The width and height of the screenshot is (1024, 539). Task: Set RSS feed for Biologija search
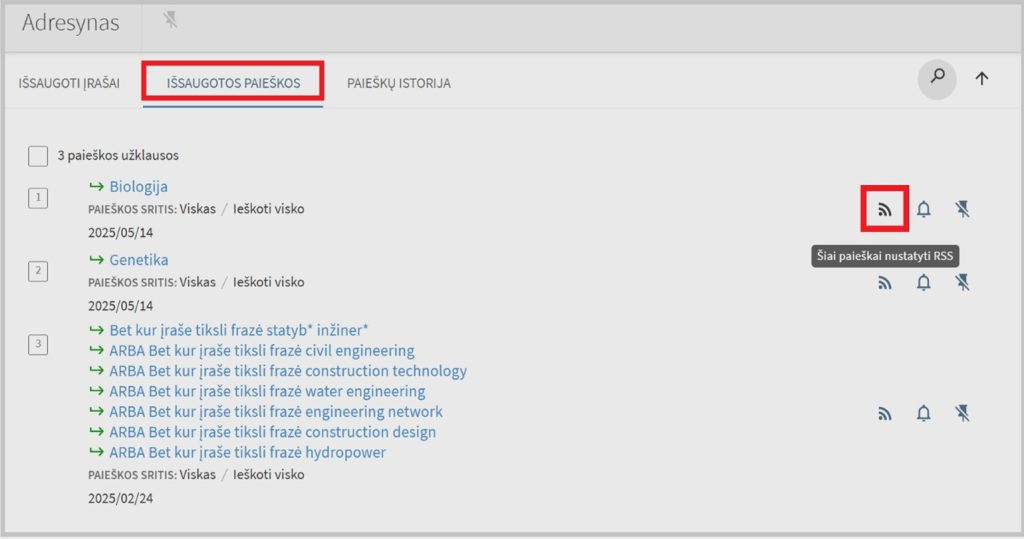[x=884, y=209]
